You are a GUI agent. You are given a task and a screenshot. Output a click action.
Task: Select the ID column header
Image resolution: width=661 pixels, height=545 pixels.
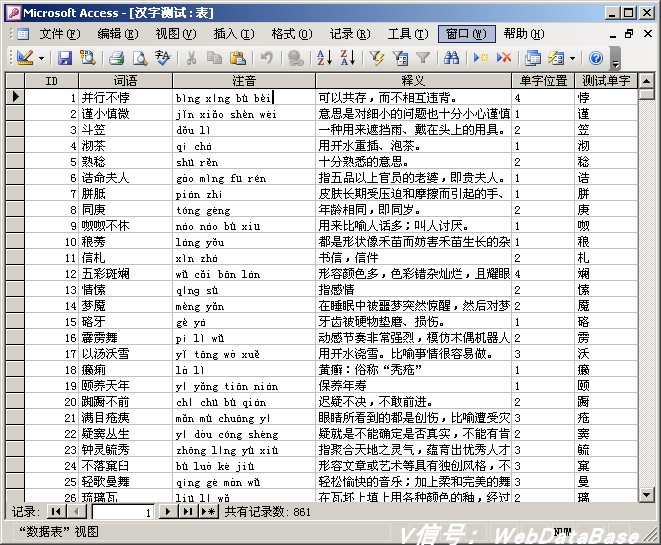click(51, 81)
